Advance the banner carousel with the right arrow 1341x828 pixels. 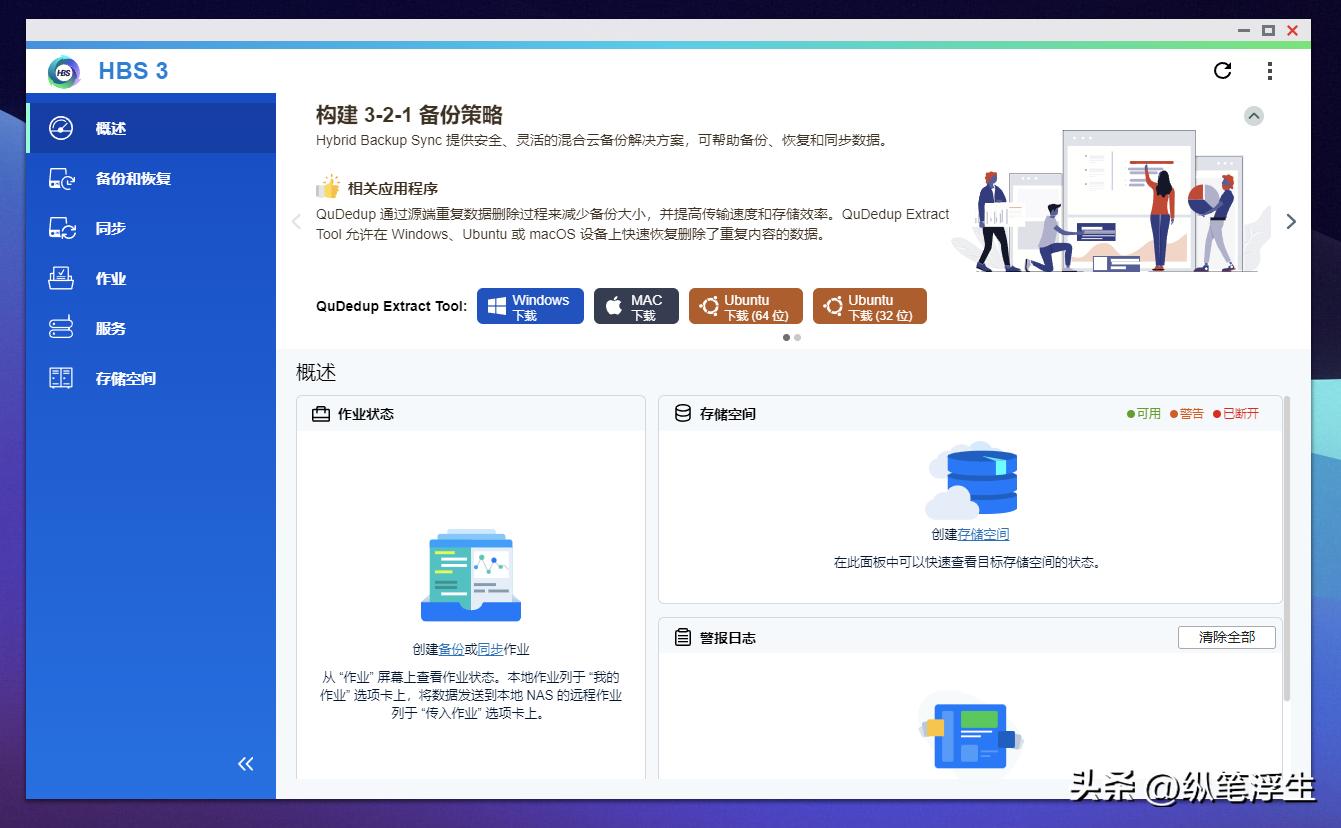(x=1291, y=221)
